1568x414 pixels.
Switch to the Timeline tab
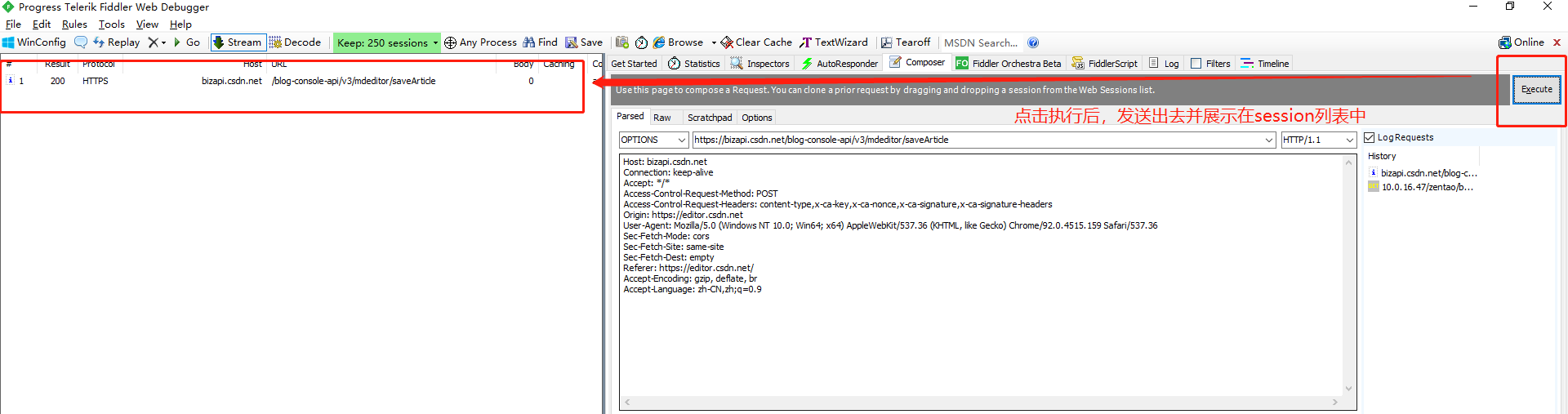click(x=1265, y=64)
